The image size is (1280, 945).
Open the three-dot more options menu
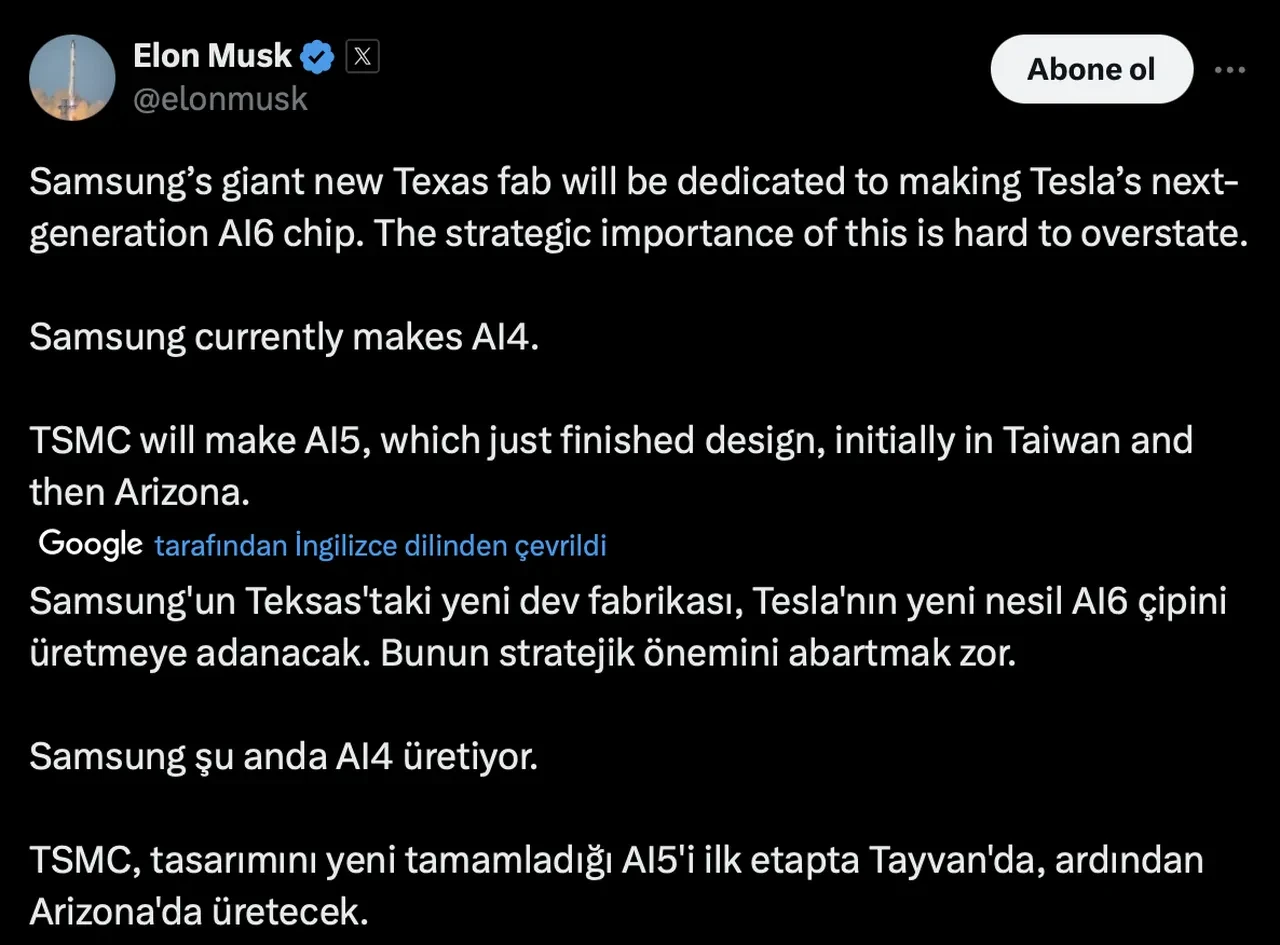[x=1229, y=70]
